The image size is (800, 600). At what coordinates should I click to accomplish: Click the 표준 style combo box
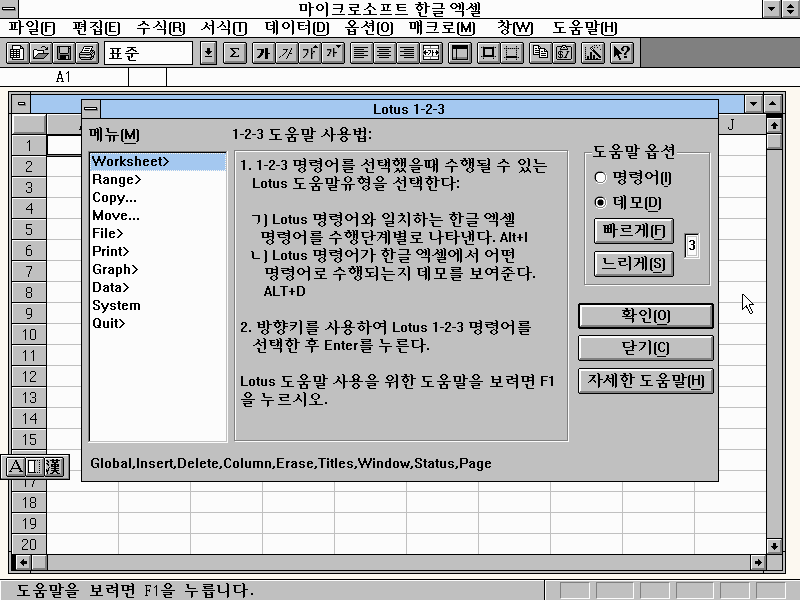tap(148, 53)
